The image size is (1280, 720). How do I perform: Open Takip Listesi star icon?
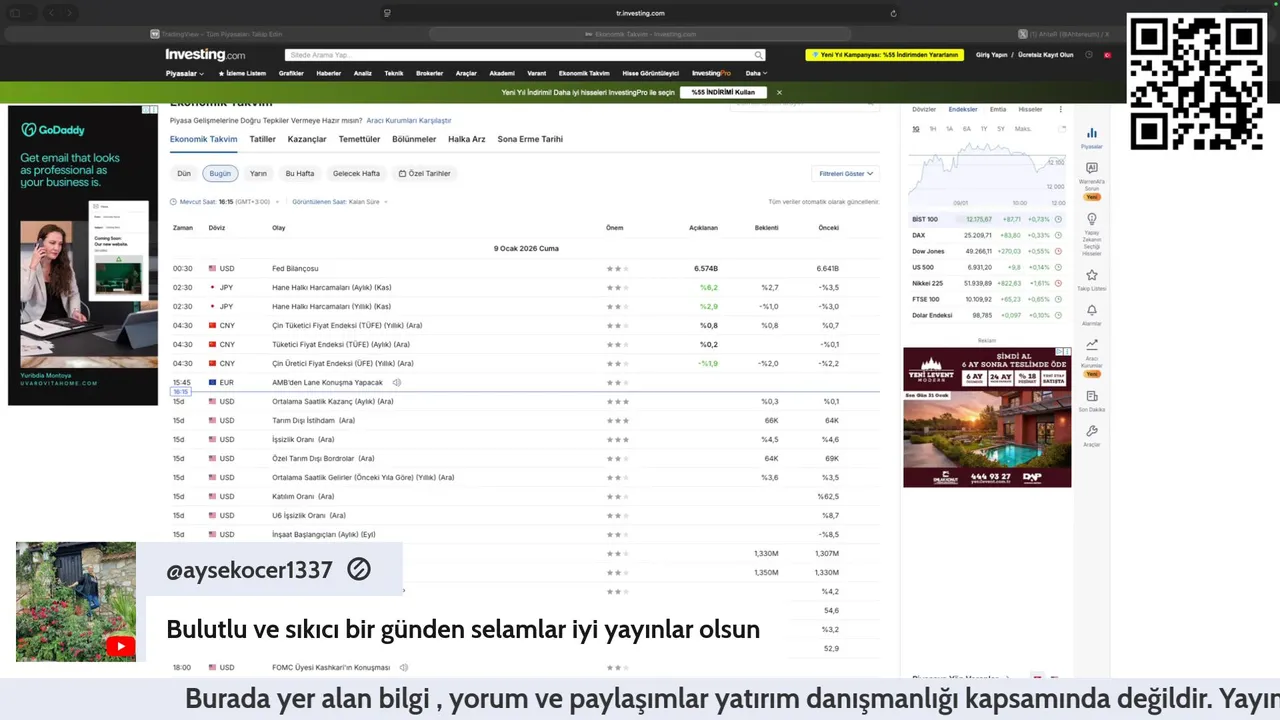(1091, 275)
